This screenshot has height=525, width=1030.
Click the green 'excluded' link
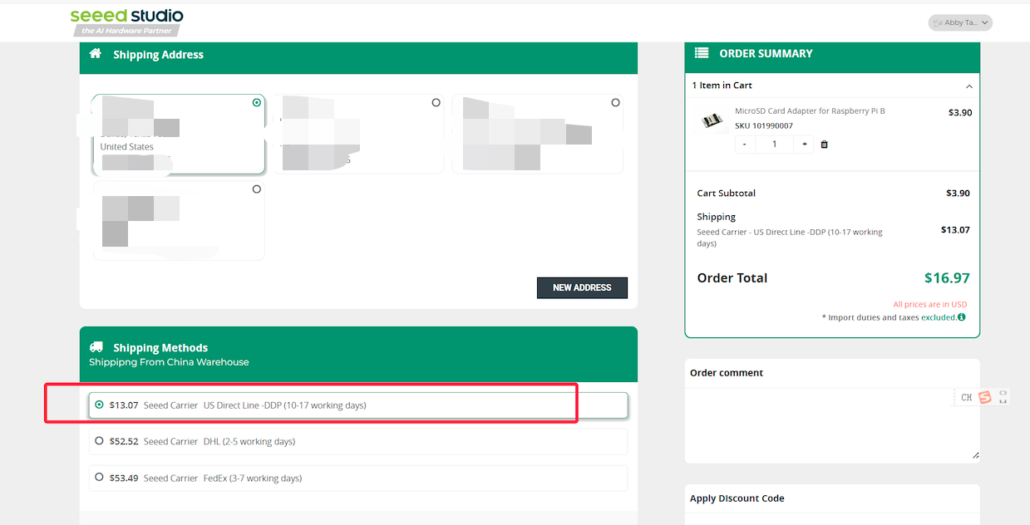coord(938,317)
